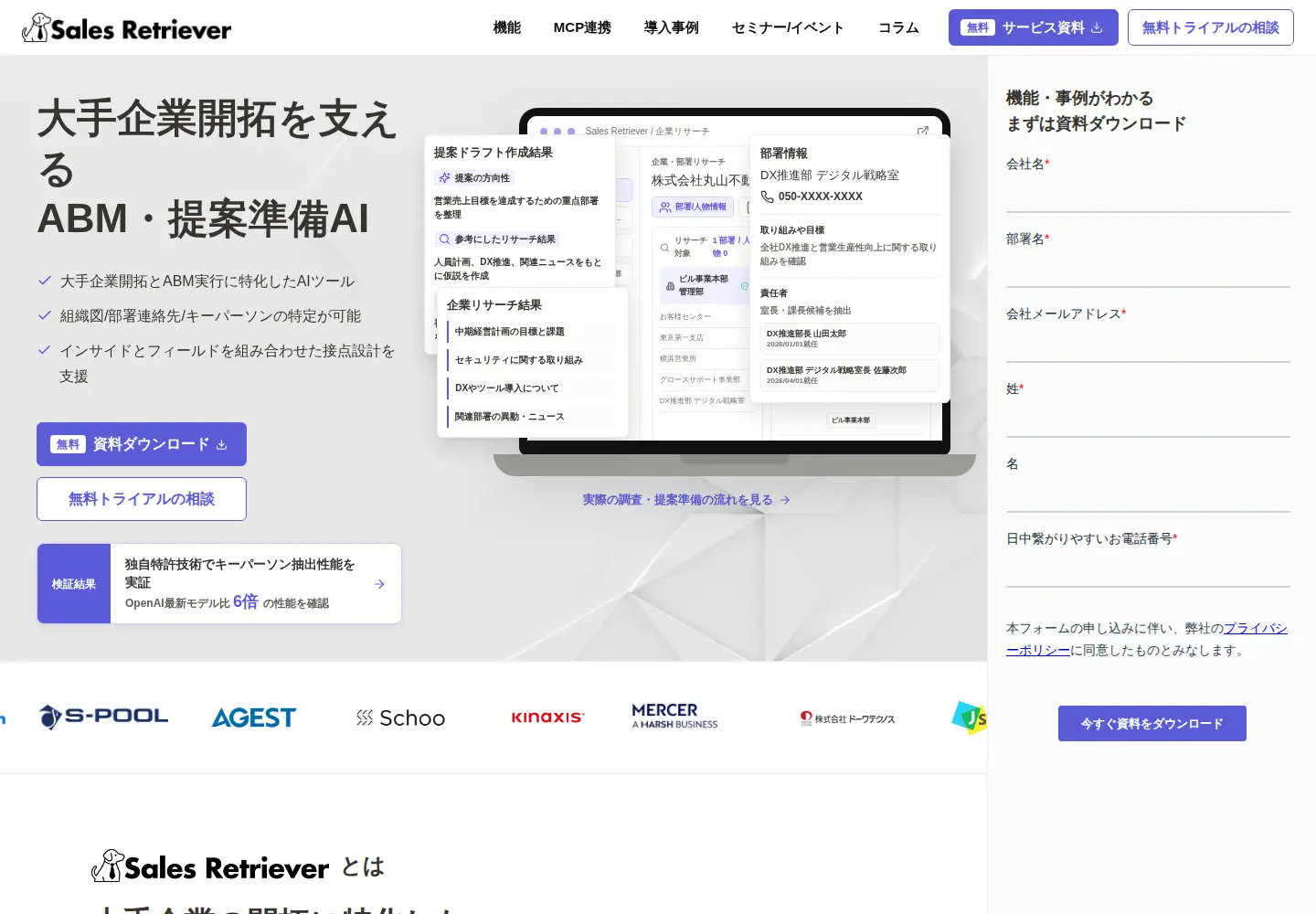This screenshot has width=1316, height=914.
Task: Click the 部署/人物情報 tab in mockup
Action: tap(693, 207)
